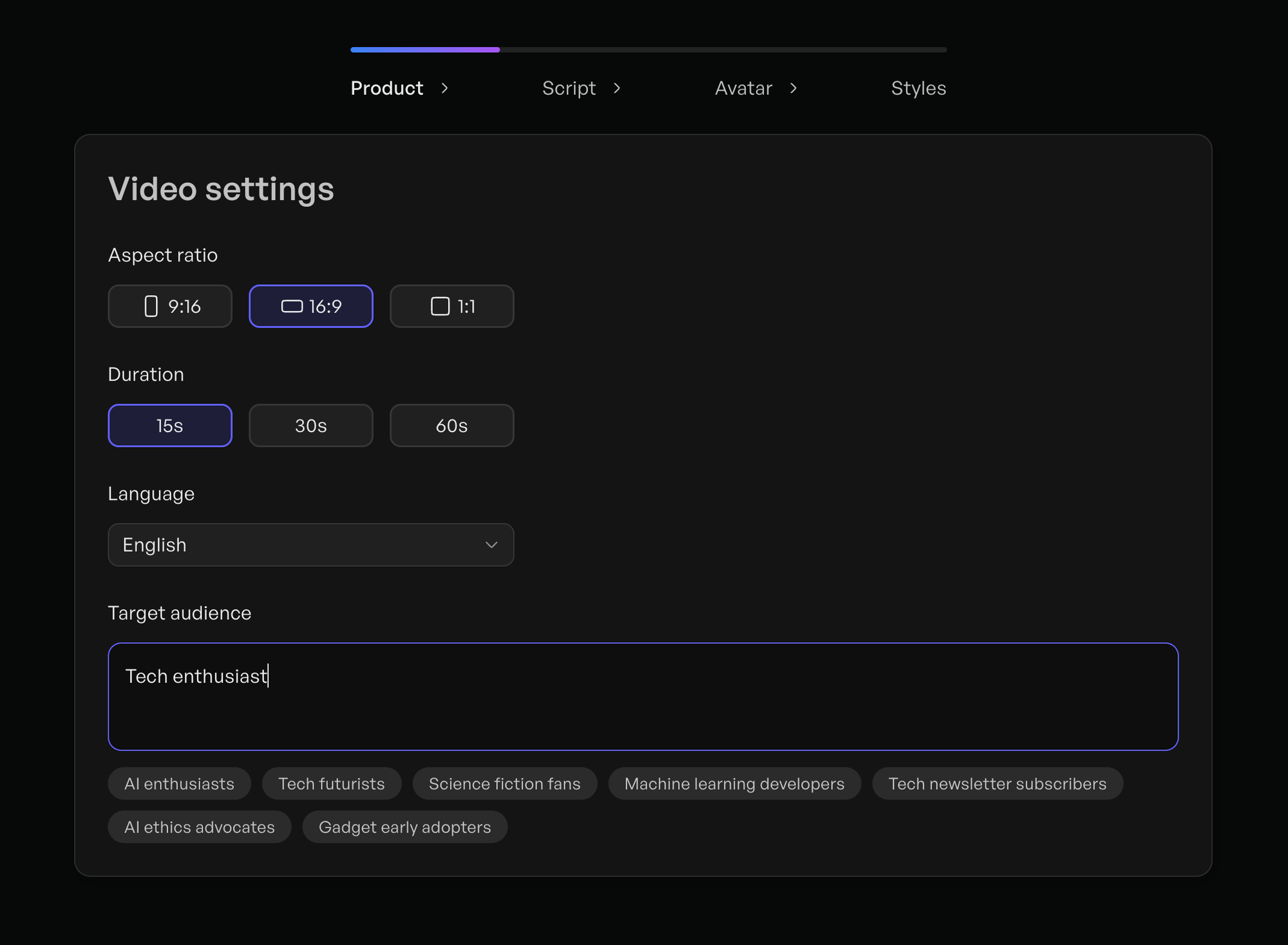Switch to the Script step

(x=569, y=88)
